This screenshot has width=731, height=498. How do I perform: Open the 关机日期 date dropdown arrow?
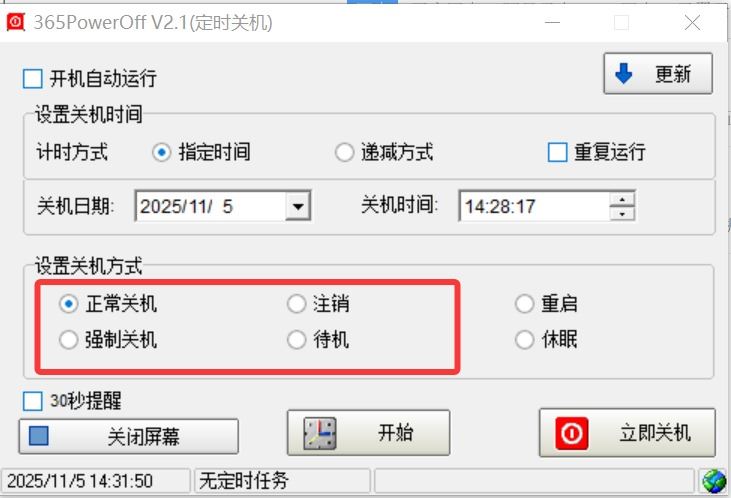[x=298, y=206]
